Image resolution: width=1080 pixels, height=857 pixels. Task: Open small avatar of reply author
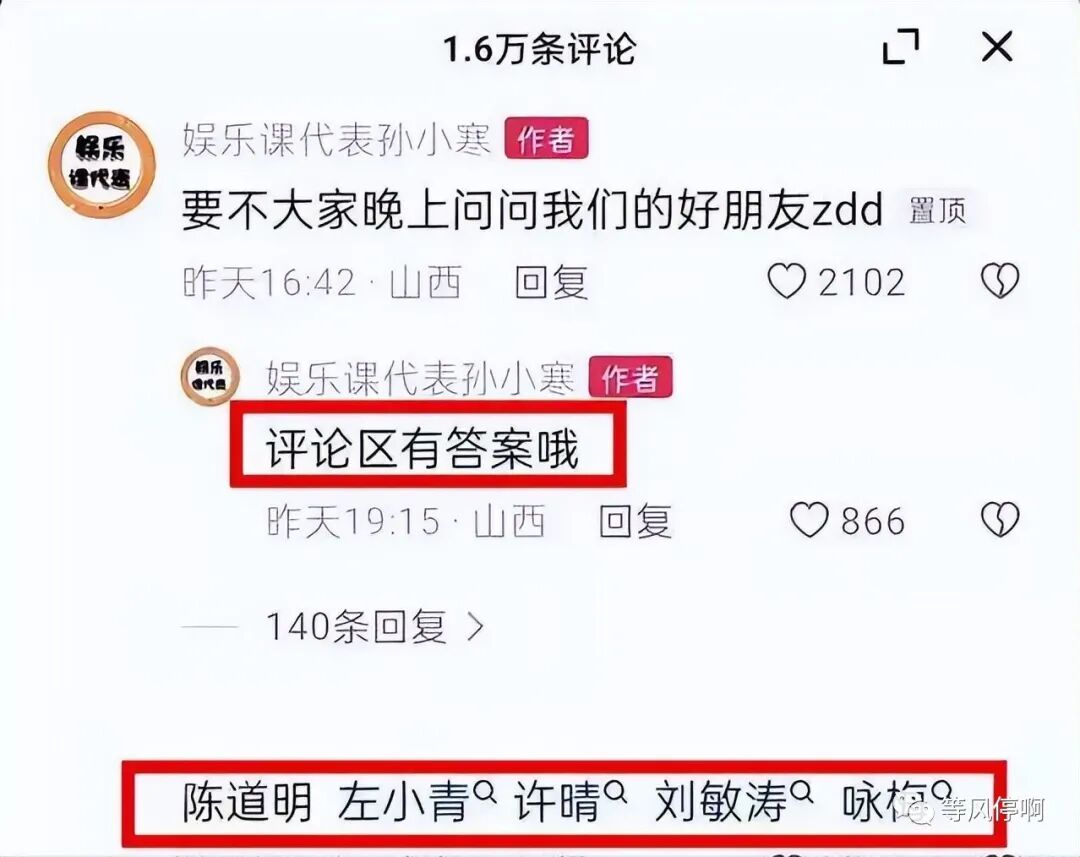210,376
